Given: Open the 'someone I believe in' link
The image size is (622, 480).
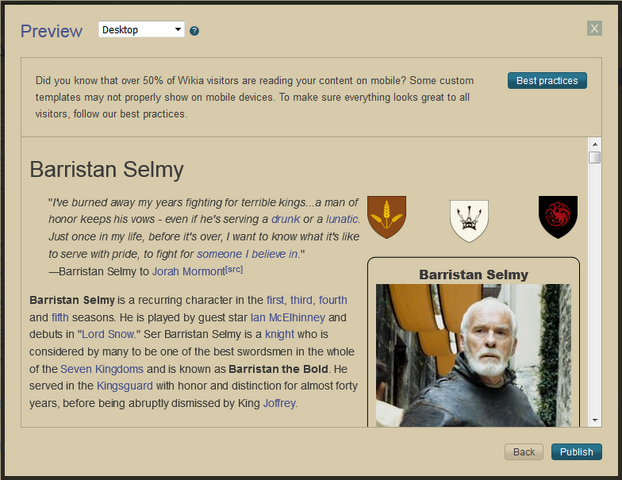Looking at the screenshot, I should [247, 254].
